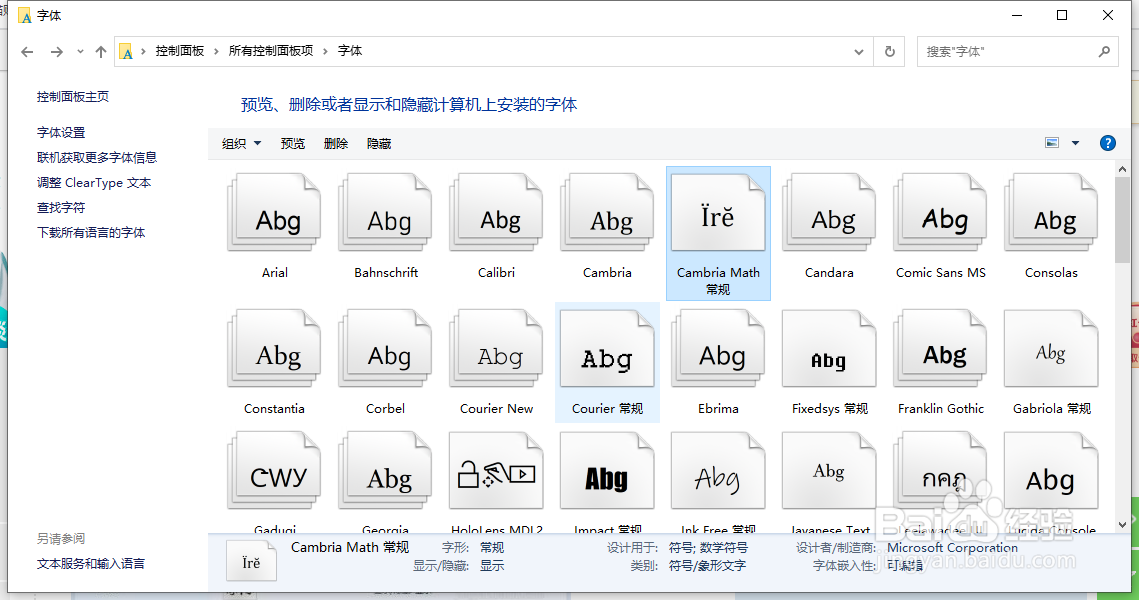Screen dimensions: 1139x600
Task: Select the Calibri font icon
Action: [x=497, y=213]
